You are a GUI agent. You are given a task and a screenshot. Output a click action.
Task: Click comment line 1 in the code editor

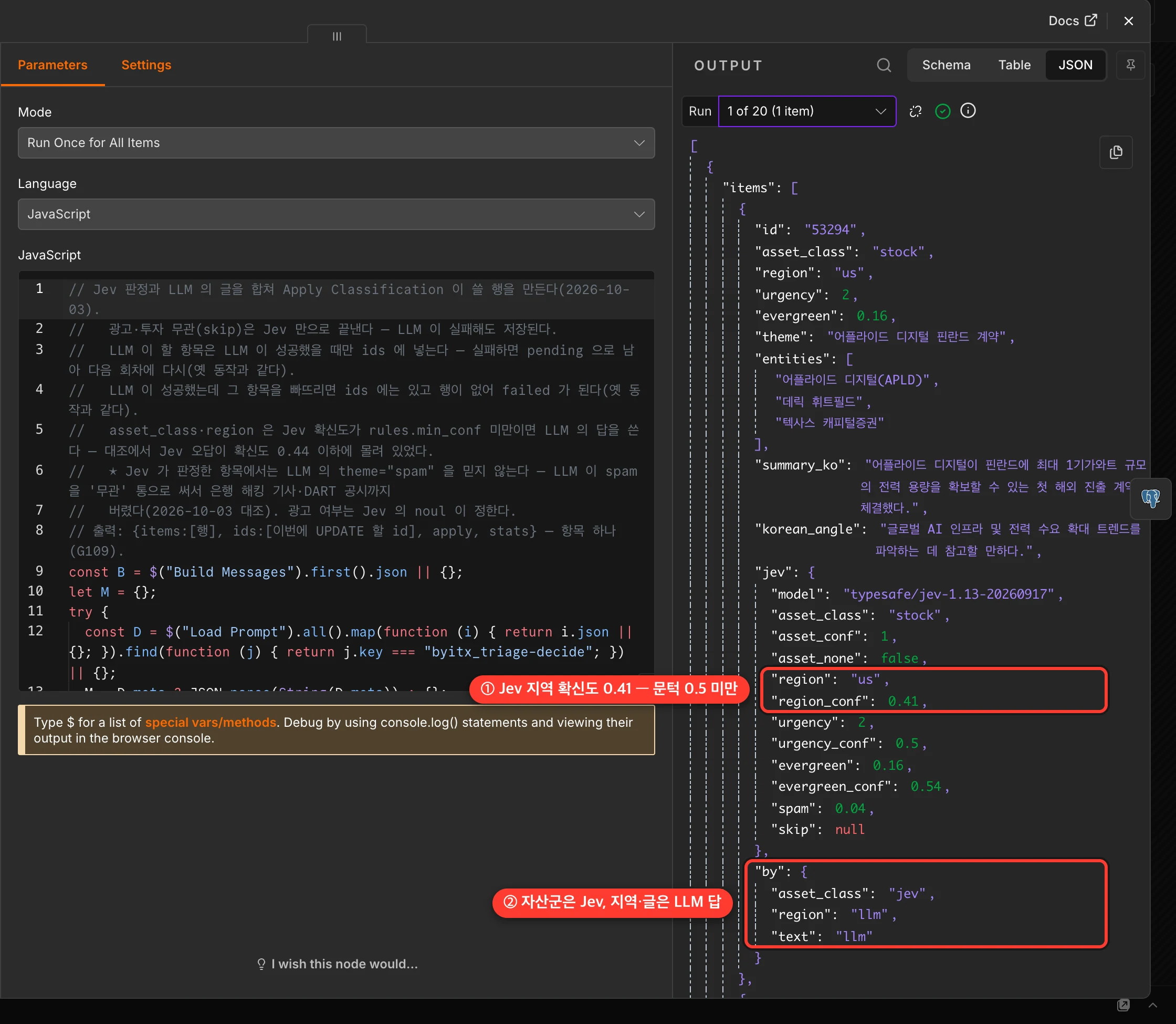[349, 299]
